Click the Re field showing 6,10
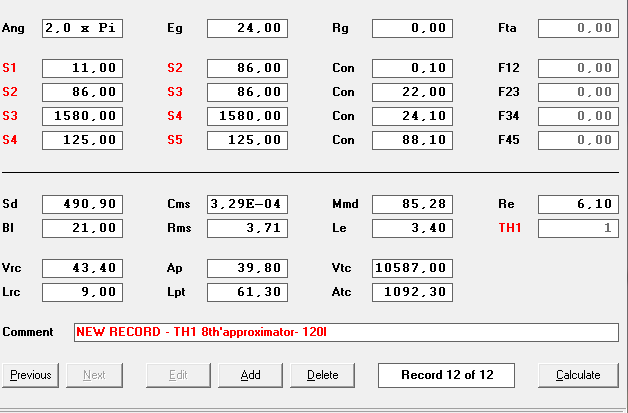 pos(579,205)
